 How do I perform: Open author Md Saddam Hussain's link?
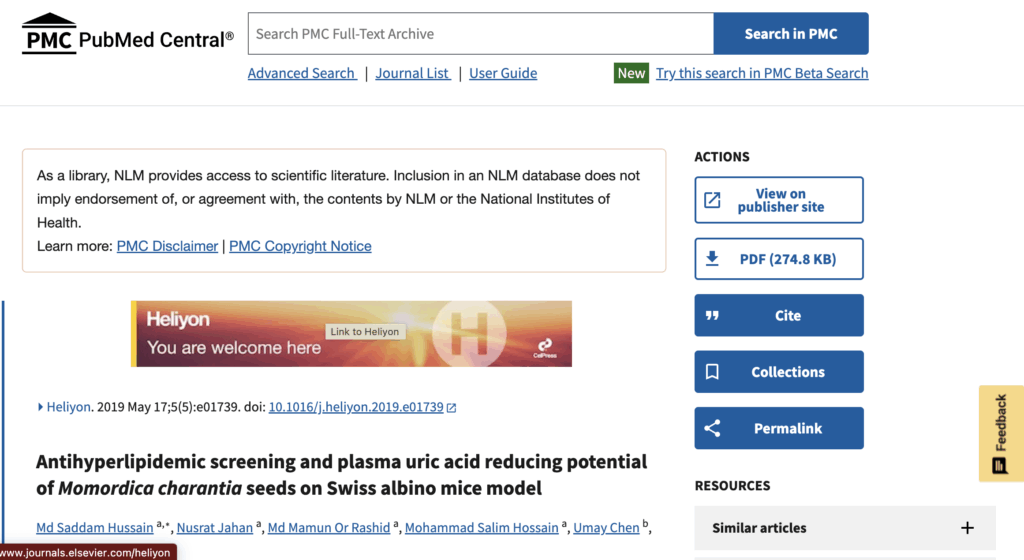point(95,528)
